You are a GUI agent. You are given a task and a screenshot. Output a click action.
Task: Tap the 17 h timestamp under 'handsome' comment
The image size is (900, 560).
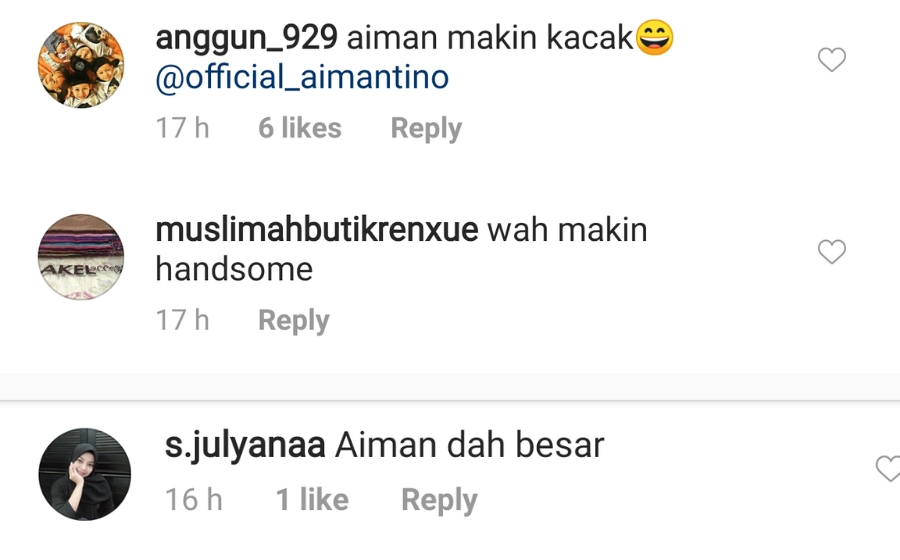[183, 320]
